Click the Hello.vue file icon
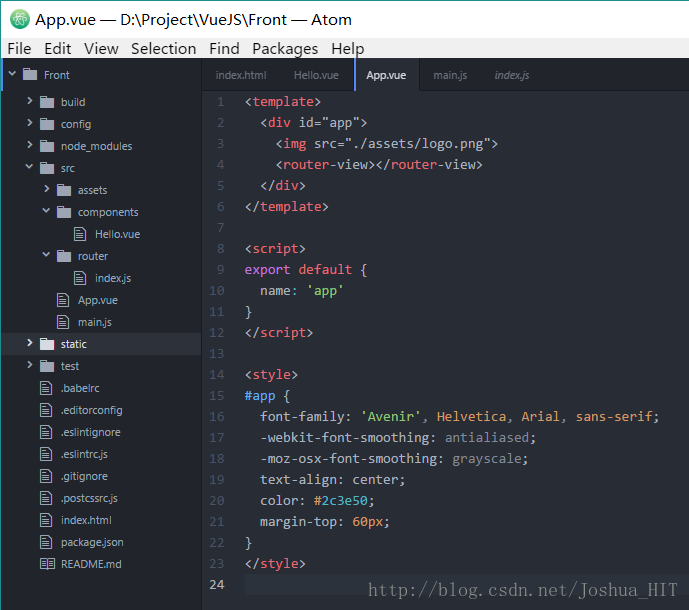 coord(80,234)
